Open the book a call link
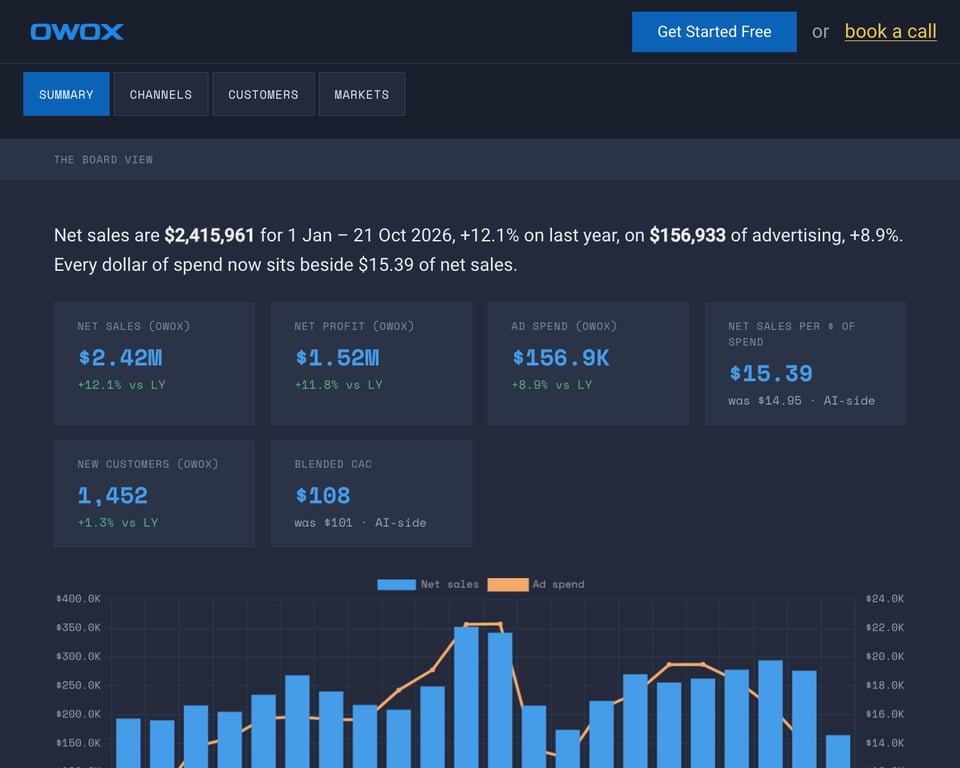This screenshot has width=960, height=768. (x=890, y=31)
